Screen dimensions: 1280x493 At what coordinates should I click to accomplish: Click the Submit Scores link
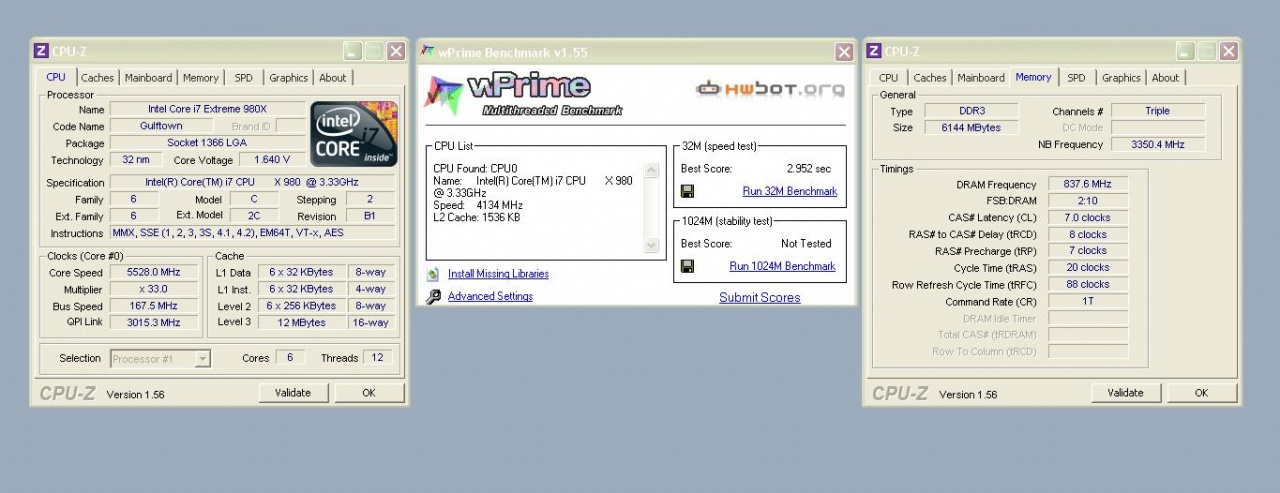pos(759,297)
